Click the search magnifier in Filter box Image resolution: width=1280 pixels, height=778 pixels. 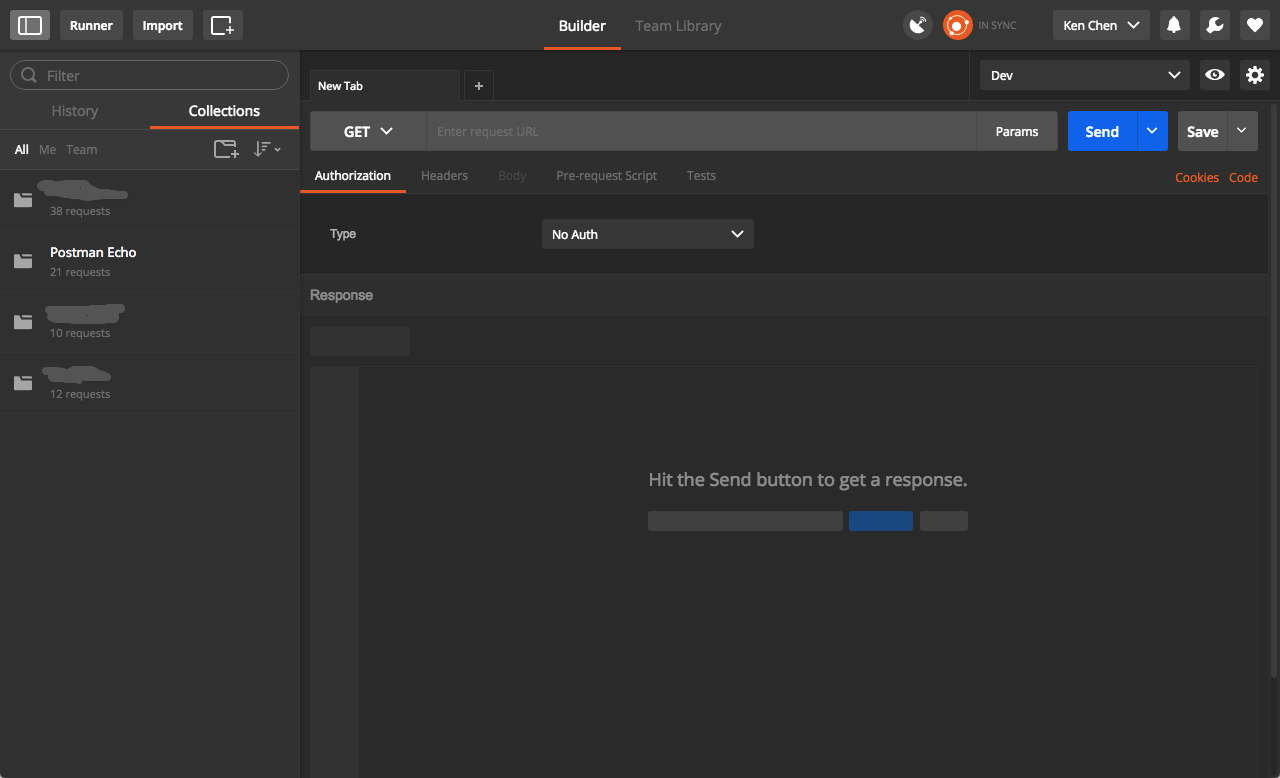(x=29, y=75)
